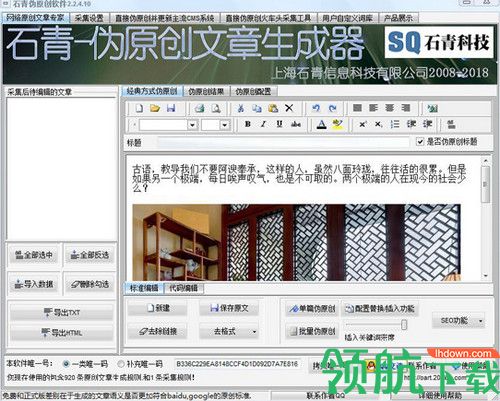The height and width of the screenshot is (401, 500).
Task: Cut selection with the scissors icon
Action: (x=241, y=108)
